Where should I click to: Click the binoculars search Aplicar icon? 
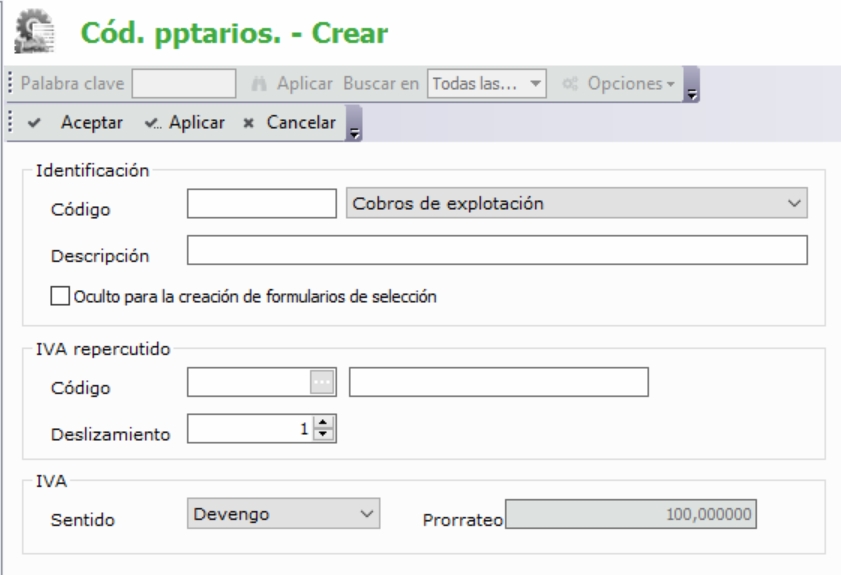point(257,82)
